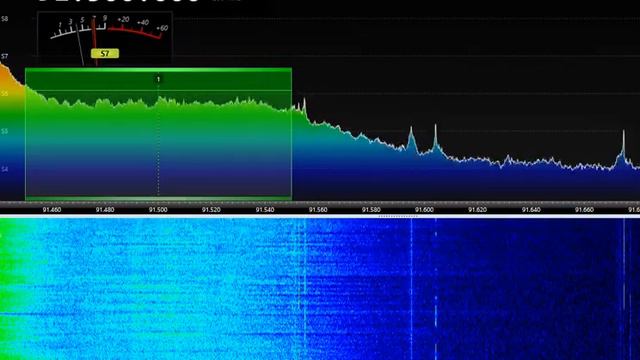This screenshot has width=640, height=360.
Task: Tune to 91.500 on the frequency axis
Action: [x=158, y=210]
